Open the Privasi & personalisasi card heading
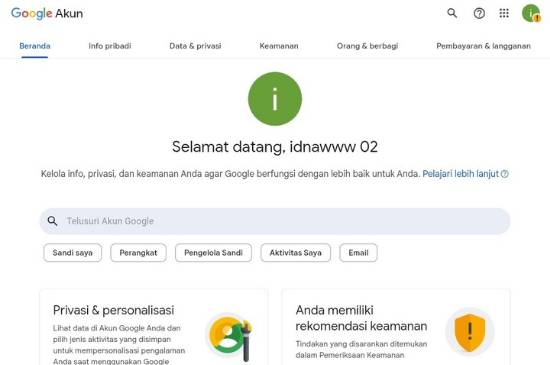Viewport: 550px width, 365px height. click(x=114, y=310)
